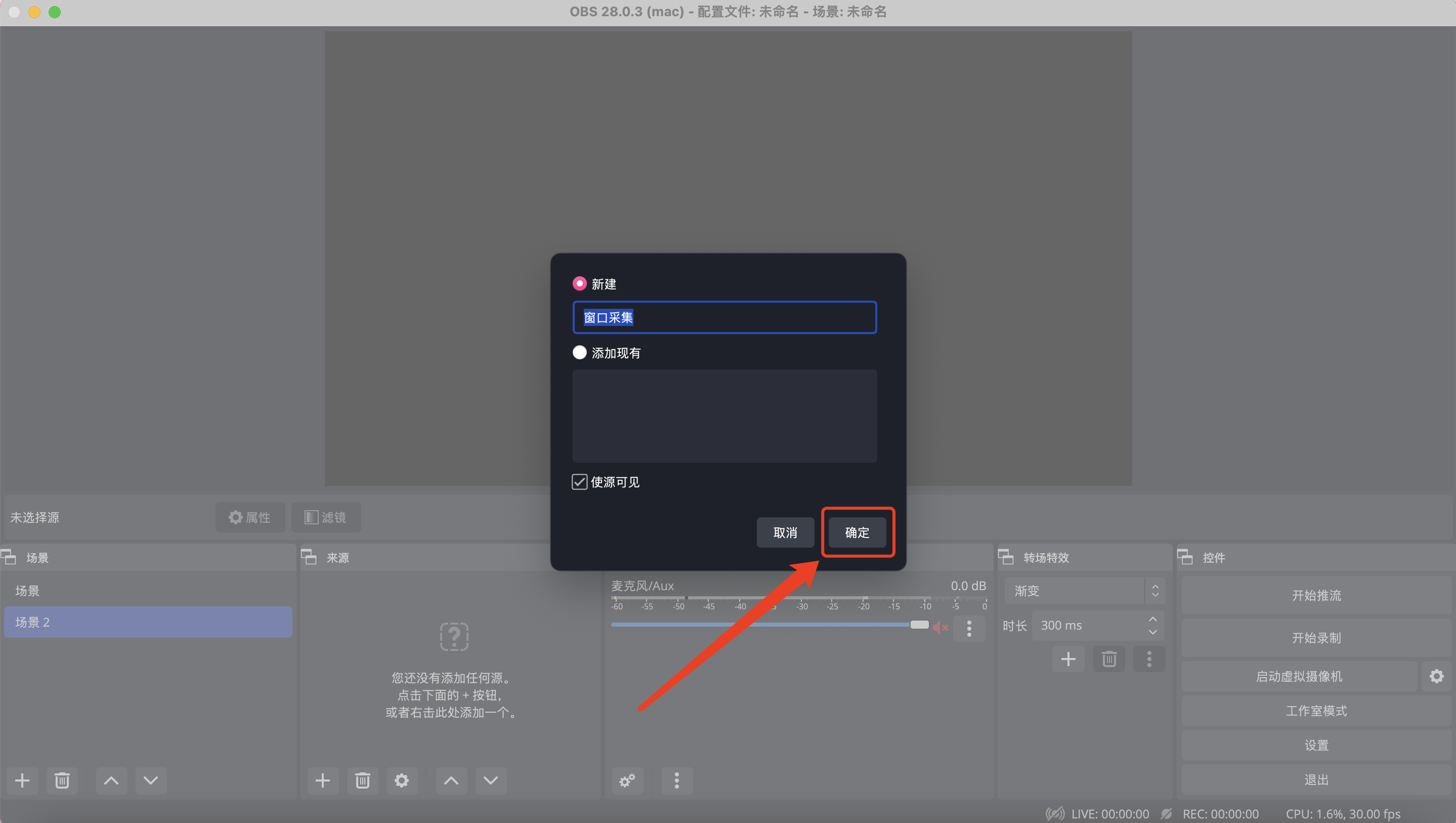This screenshot has width=1456, height=823.
Task: Increase the 时长 duration stepper
Action: click(1152, 620)
